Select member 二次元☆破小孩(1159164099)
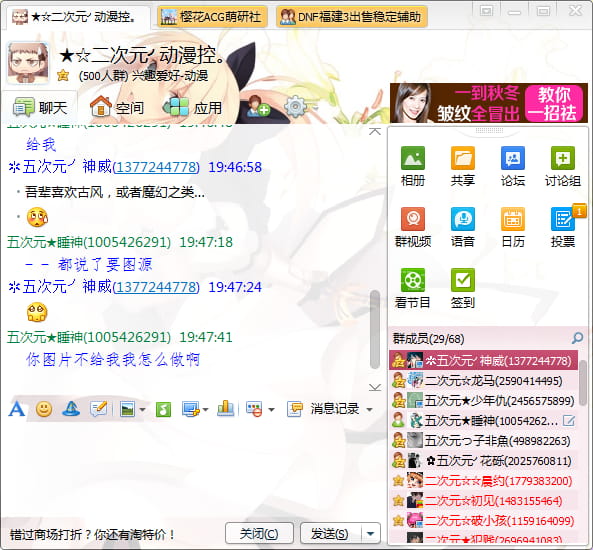 point(483,521)
